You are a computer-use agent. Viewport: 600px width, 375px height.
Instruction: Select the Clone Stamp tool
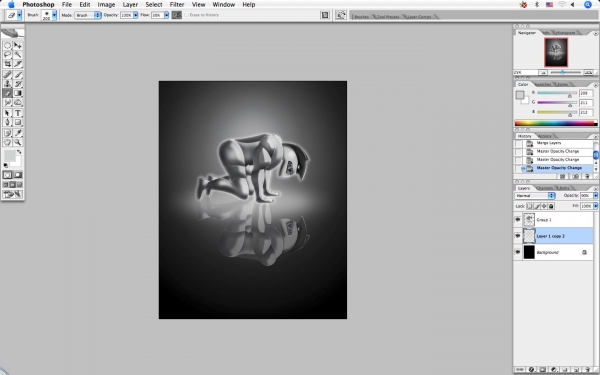7,84
